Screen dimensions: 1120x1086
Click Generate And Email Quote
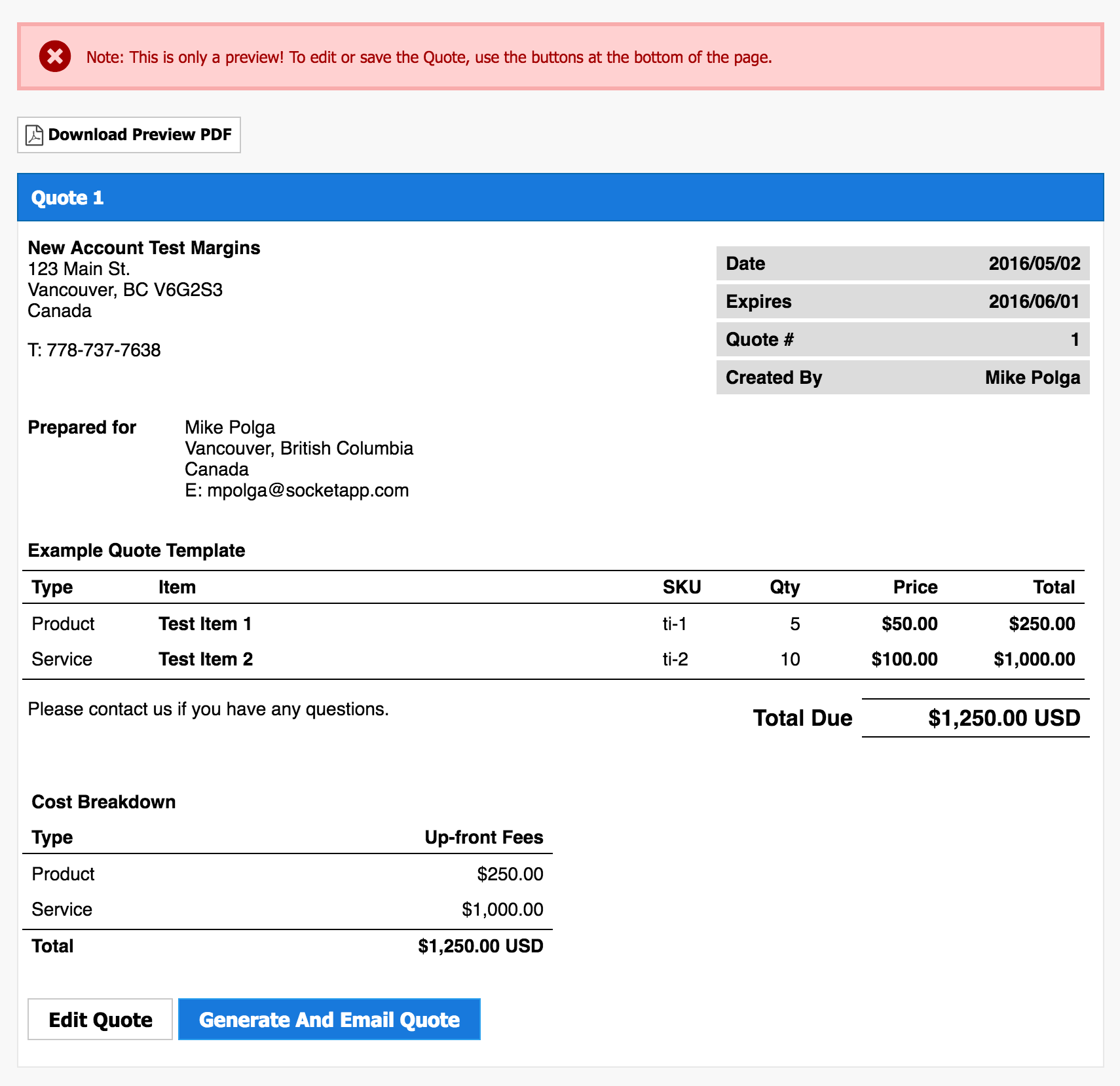(x=329, y=1019)
